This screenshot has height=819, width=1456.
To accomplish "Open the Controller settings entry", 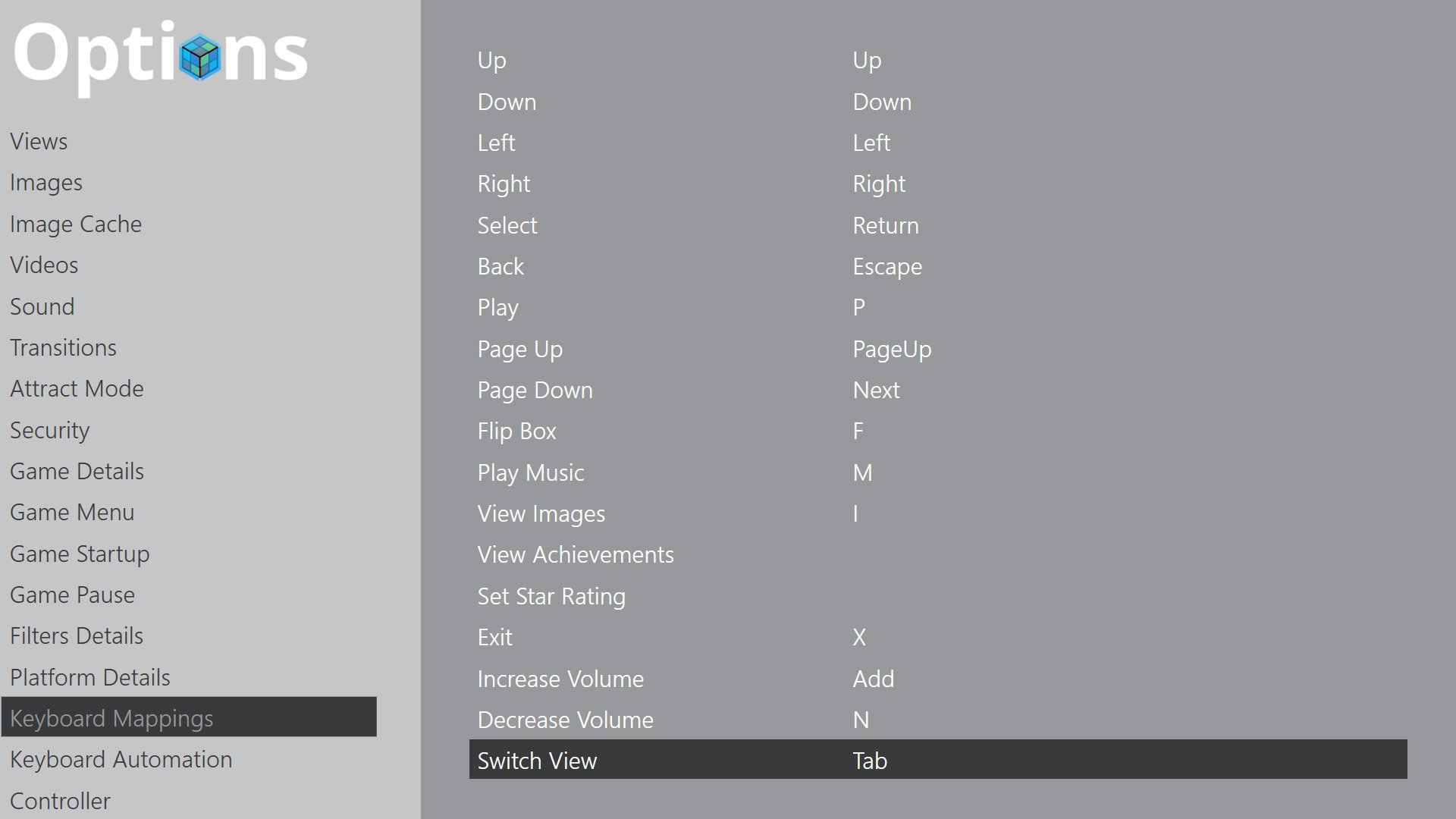I will pyautogui.click(x=61, y=802).
